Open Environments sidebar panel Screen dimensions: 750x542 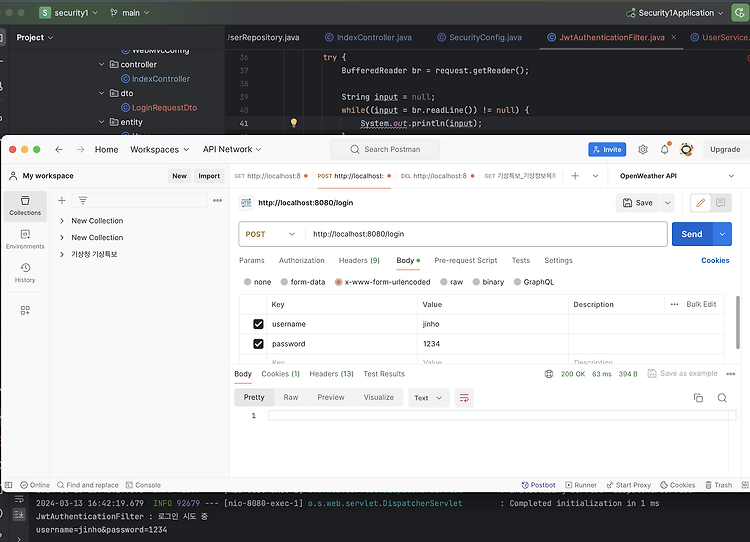coord(25,239)
